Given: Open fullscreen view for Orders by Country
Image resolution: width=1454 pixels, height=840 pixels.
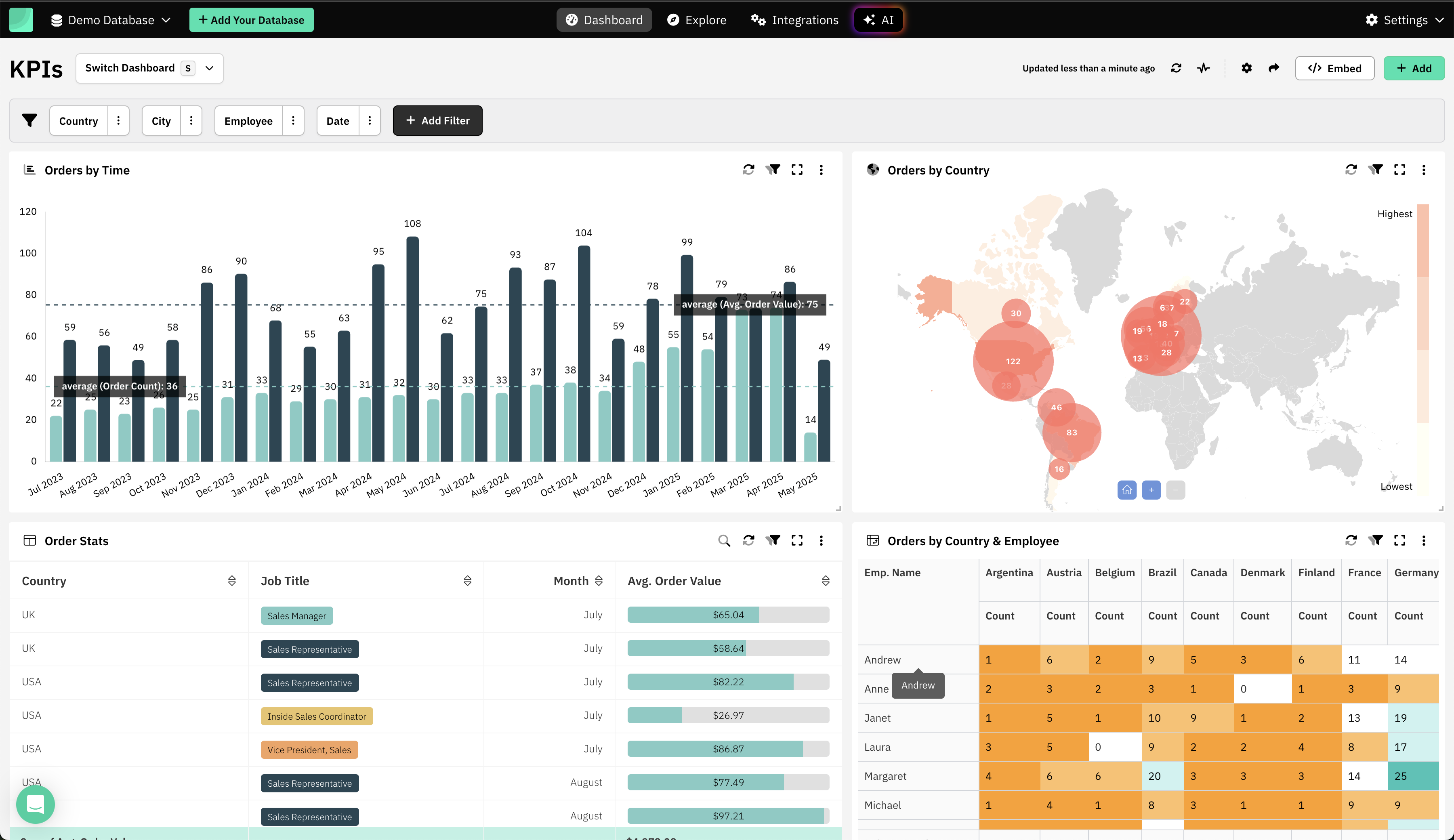Looking at the screenshot, I should 1399,170.
